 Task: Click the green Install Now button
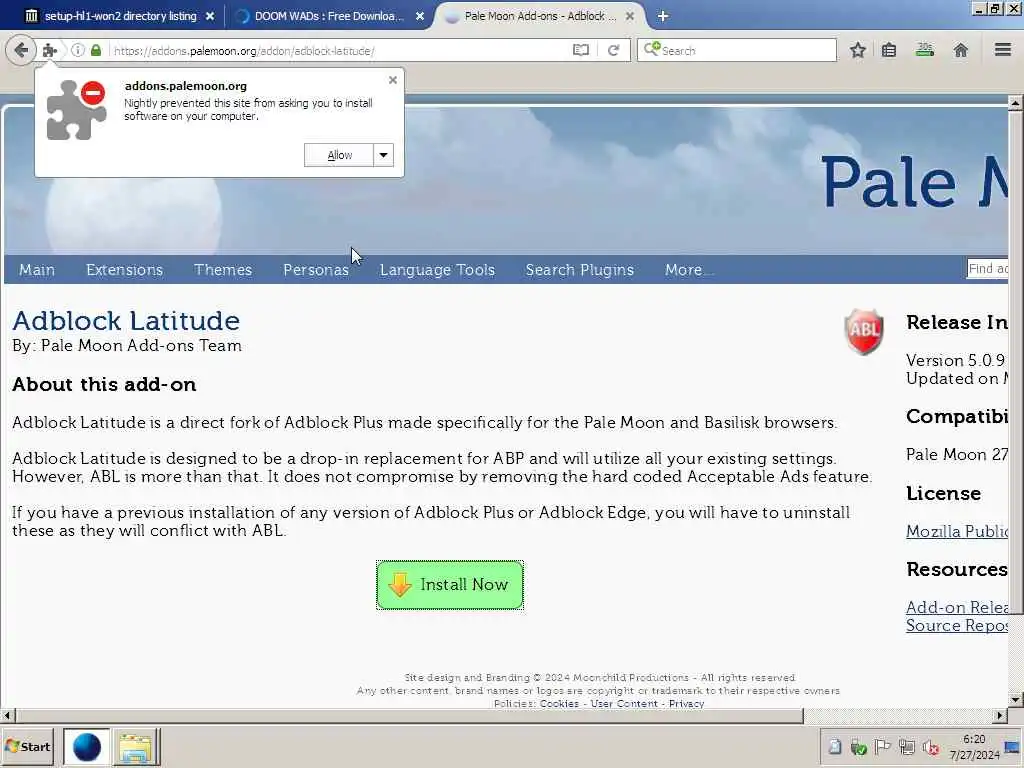[450, 584]
